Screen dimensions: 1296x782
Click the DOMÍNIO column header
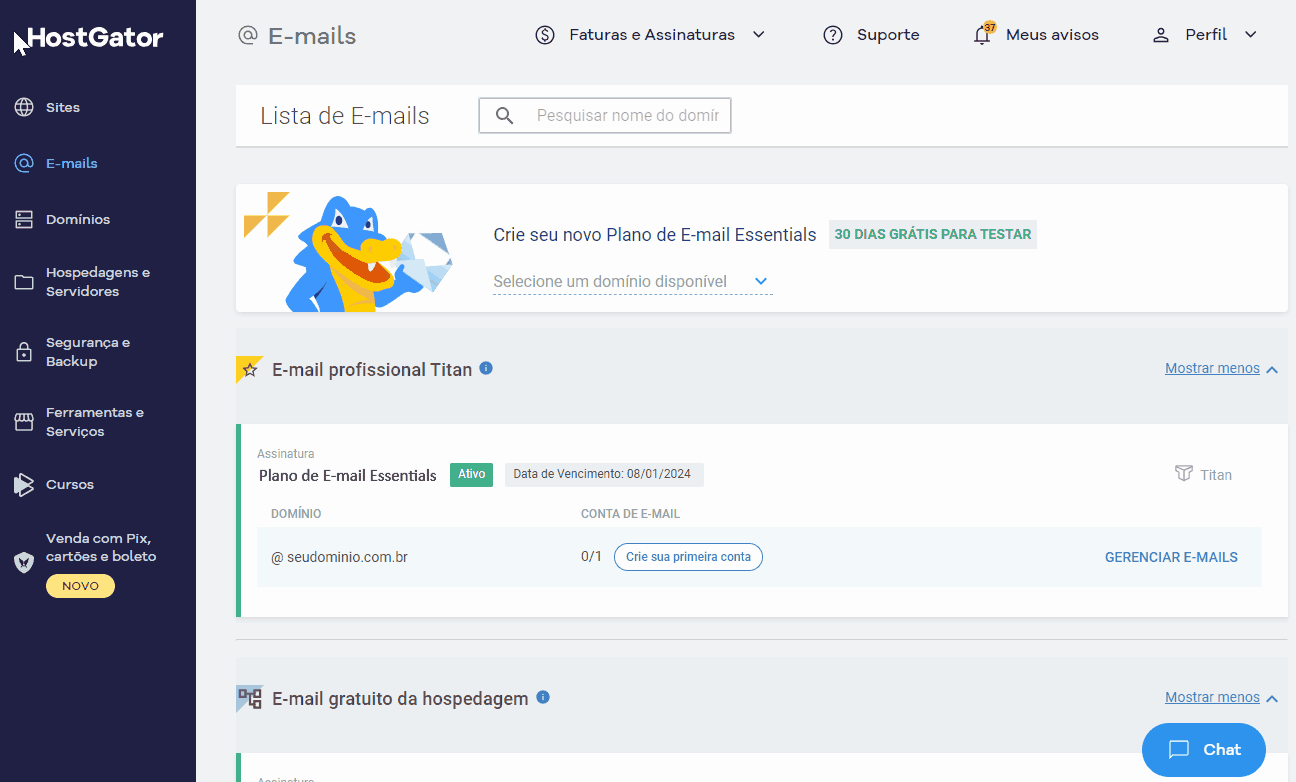(296, 514)
